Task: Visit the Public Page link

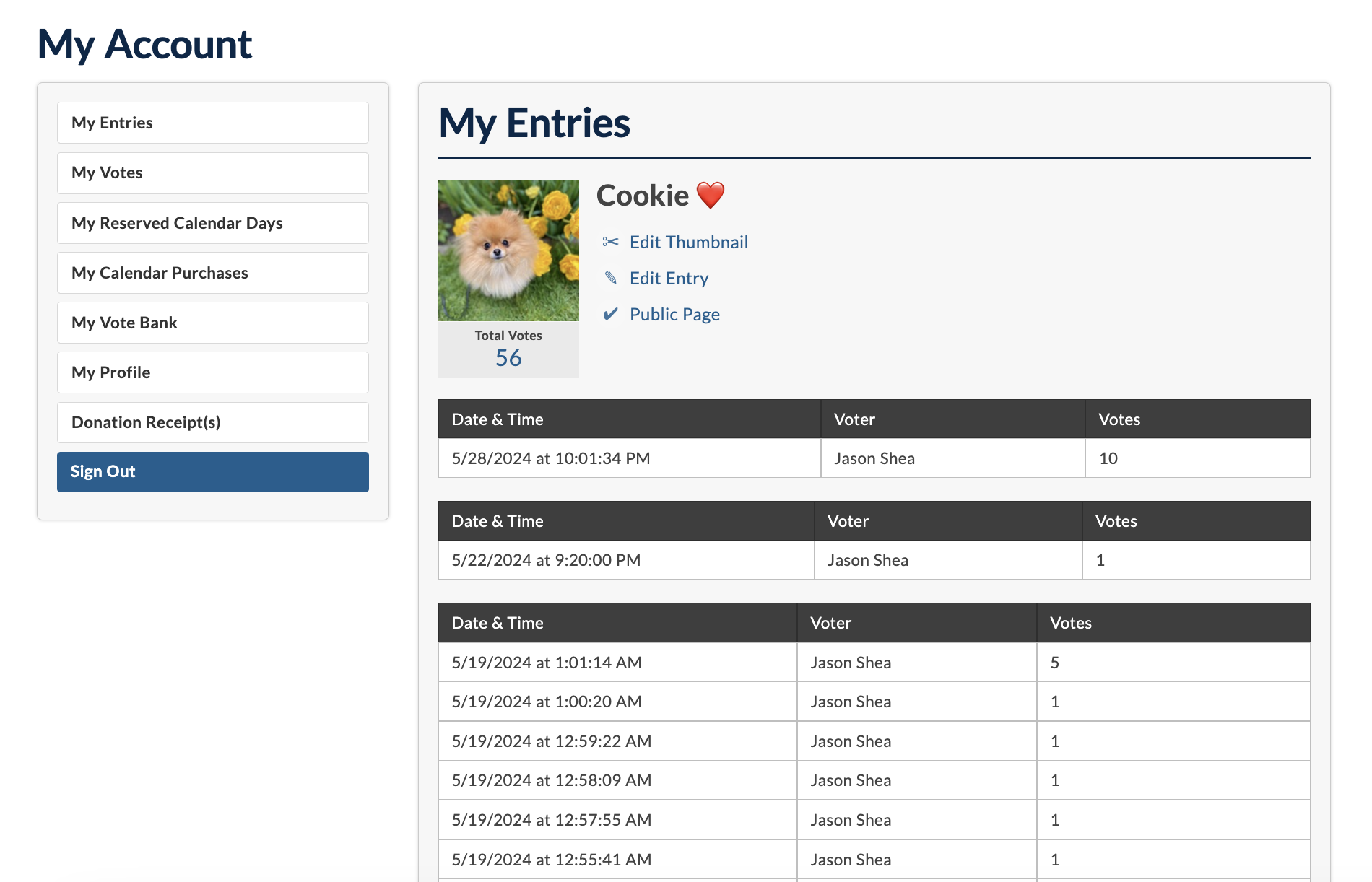Action: click(674, 315)
